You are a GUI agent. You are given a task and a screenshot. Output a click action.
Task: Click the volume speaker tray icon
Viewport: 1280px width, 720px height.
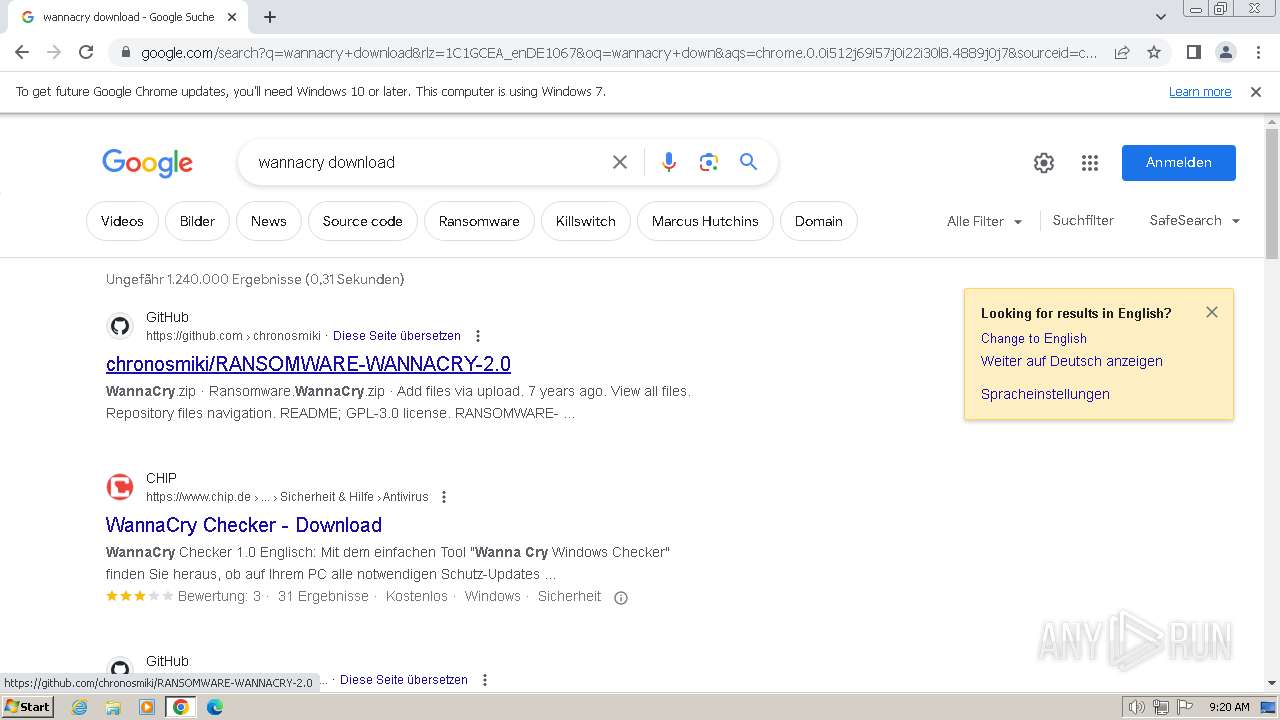[x=1137, y=707]
